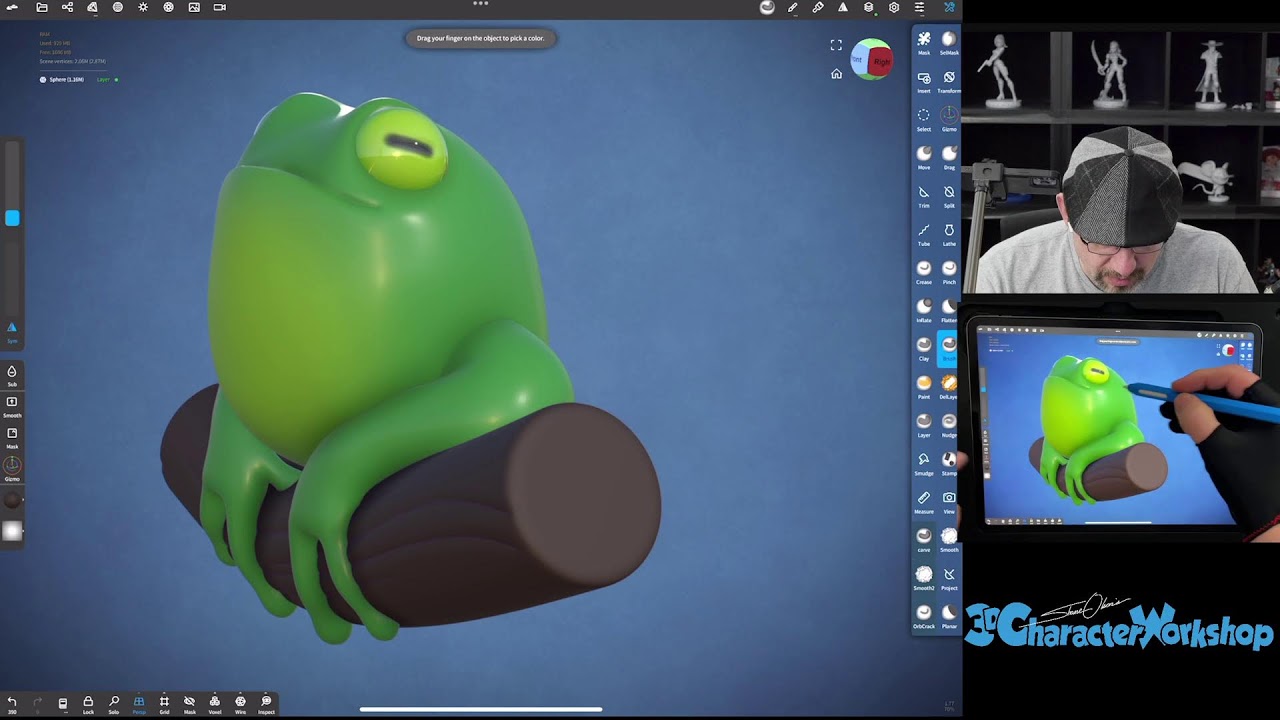
Task: Toggle the Grid display
Action: tap(164, 705)
